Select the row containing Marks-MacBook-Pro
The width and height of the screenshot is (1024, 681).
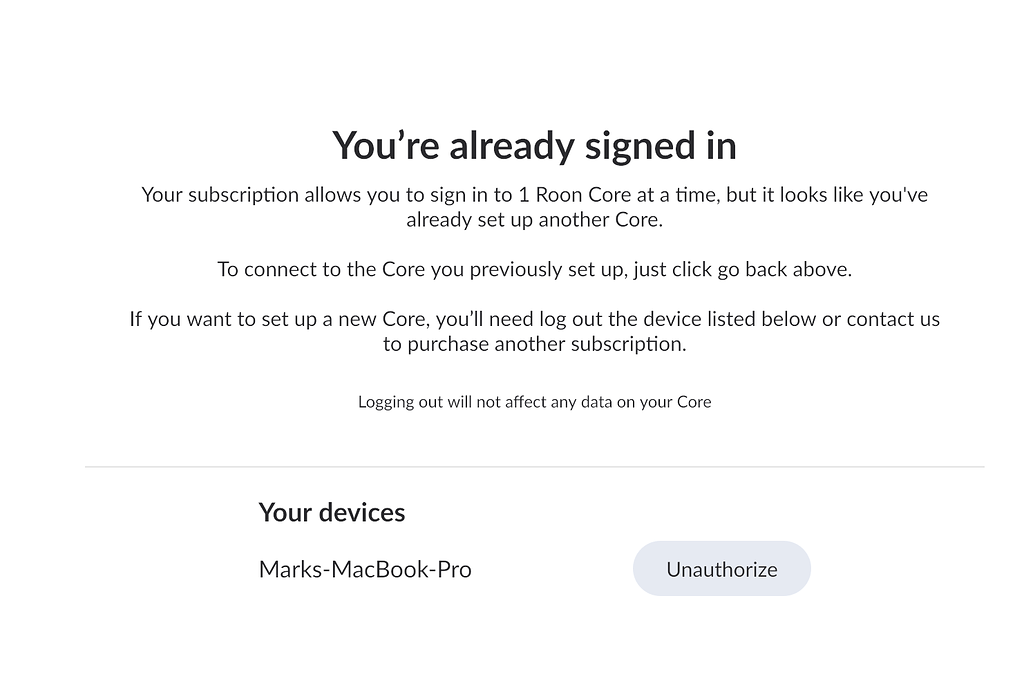coord(500,568)
